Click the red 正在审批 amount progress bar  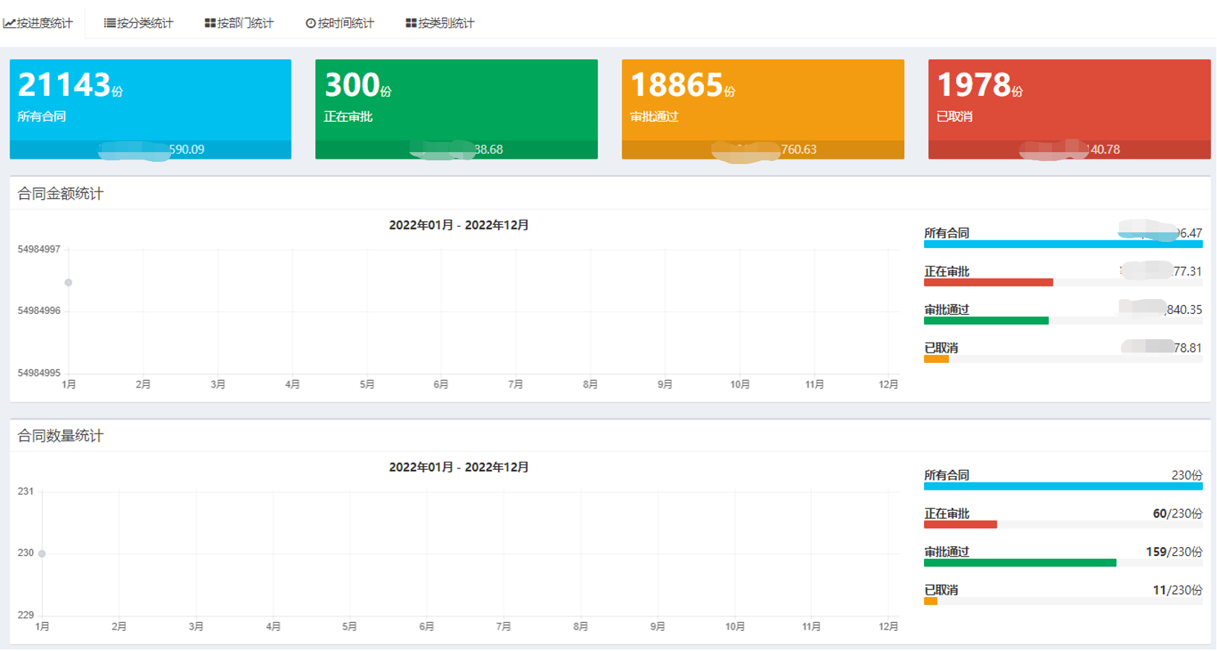coord(988,283)
